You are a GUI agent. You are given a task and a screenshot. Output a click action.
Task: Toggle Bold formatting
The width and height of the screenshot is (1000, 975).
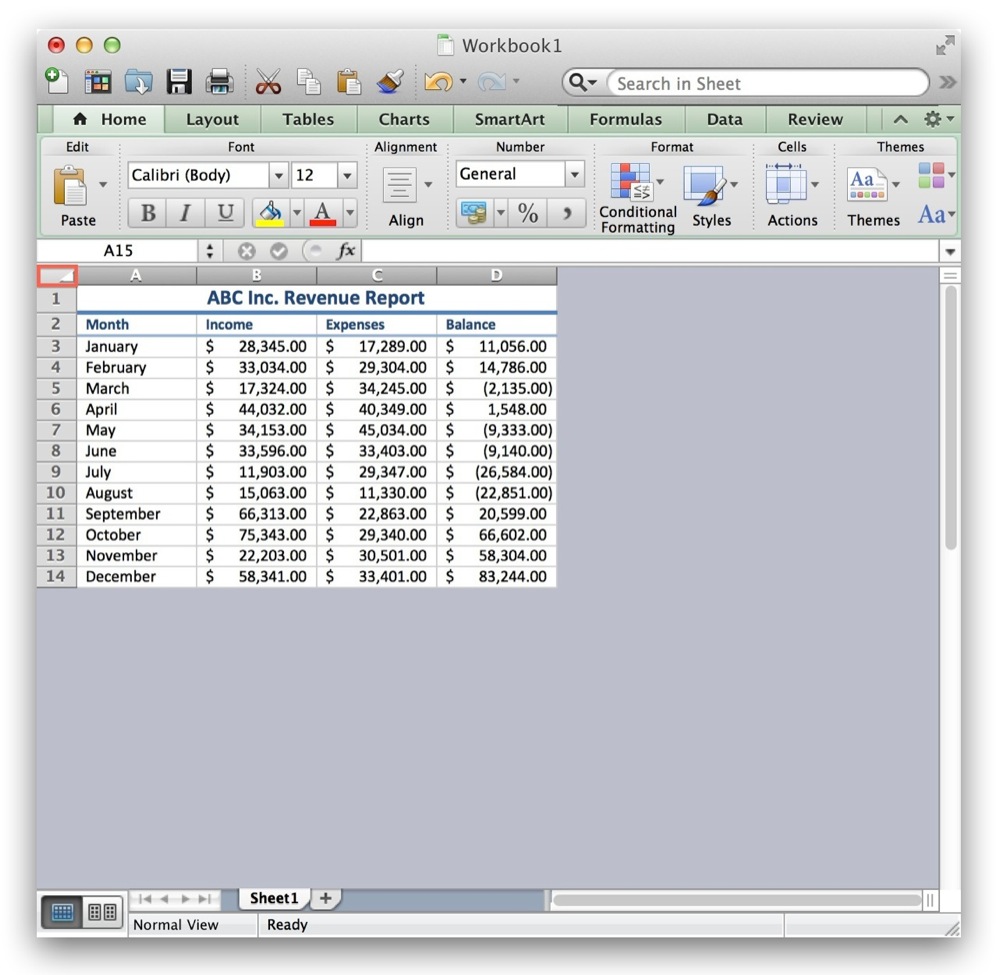148,212
